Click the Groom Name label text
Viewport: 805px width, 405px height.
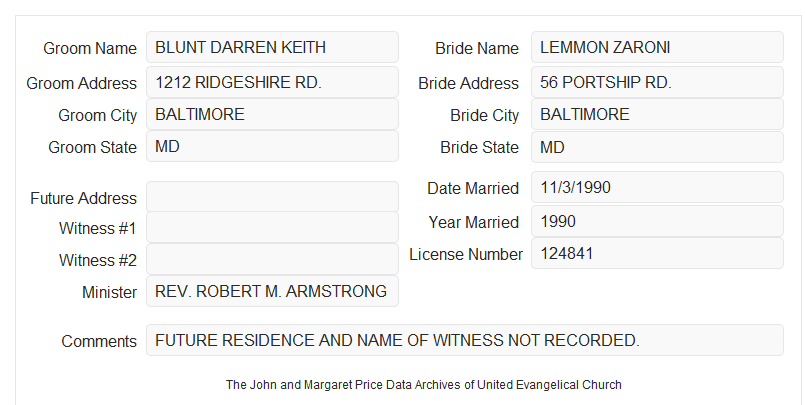[90, 48]
